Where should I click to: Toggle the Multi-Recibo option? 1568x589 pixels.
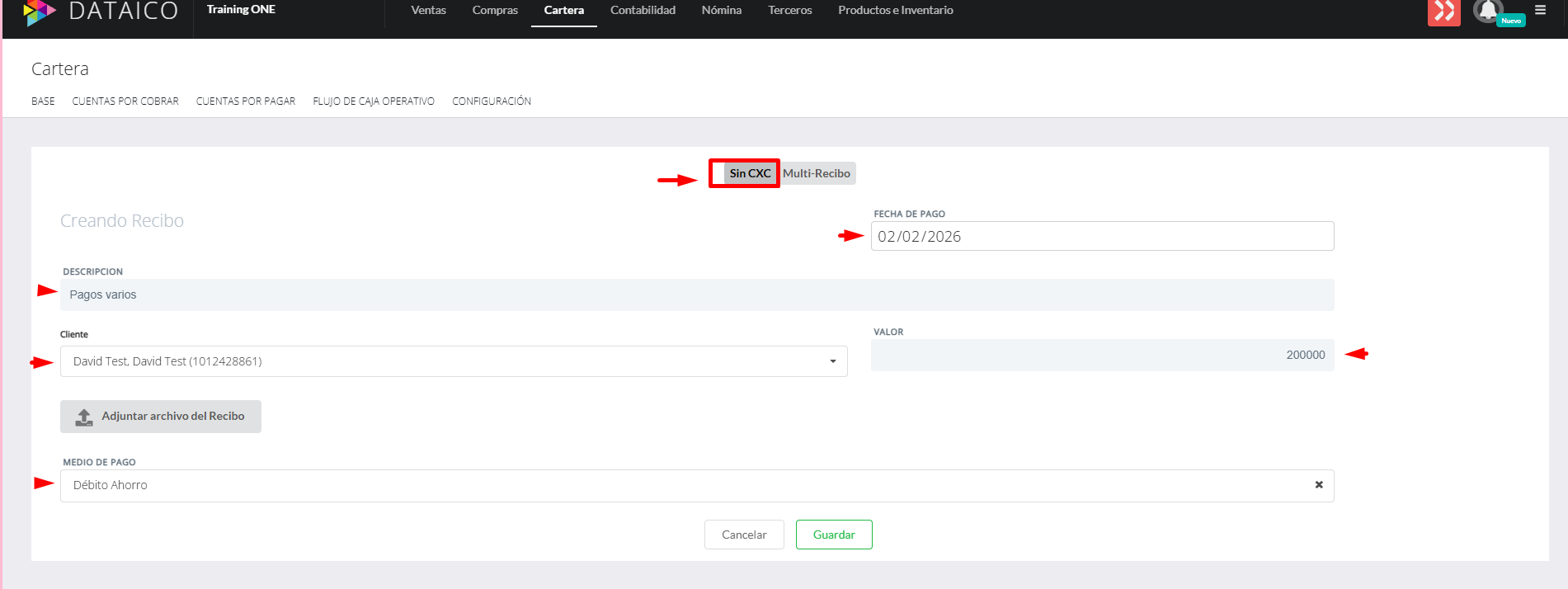[x=816, y=173]
